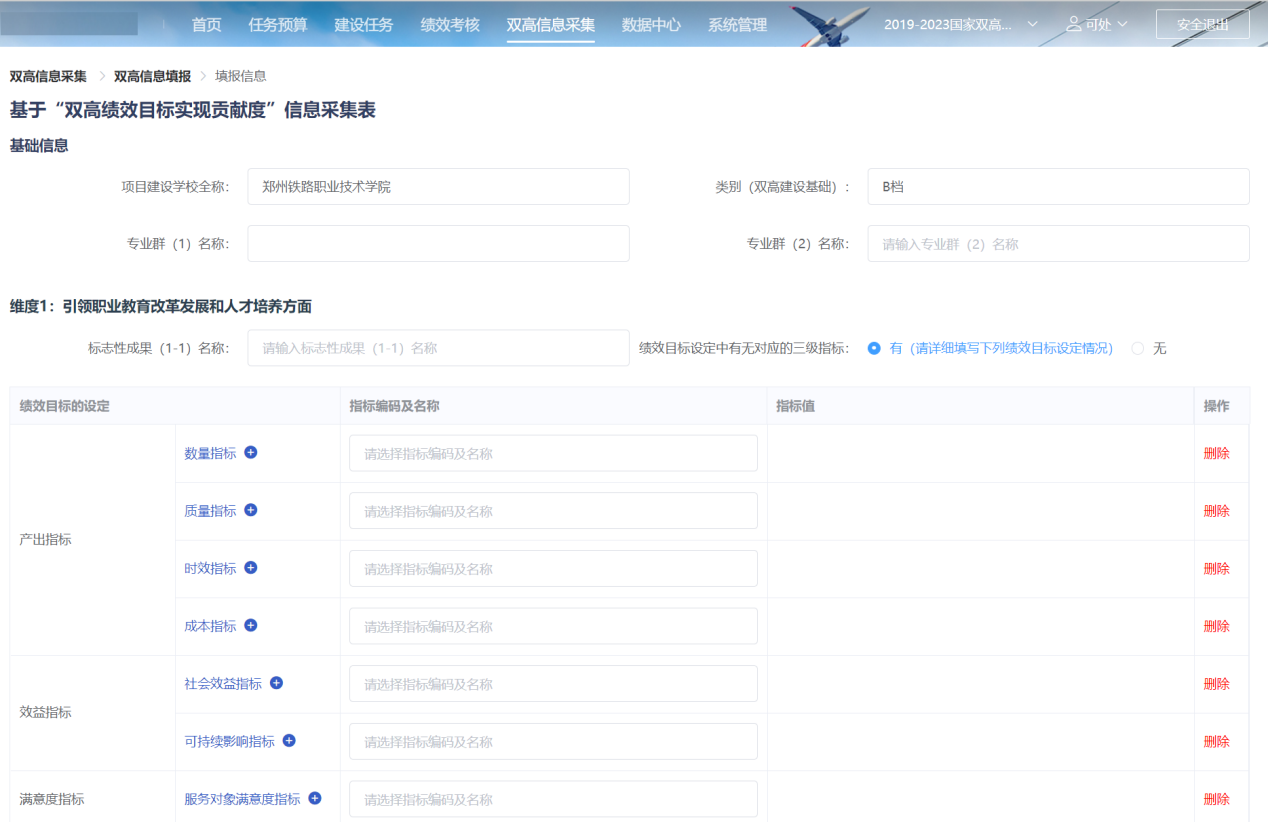Click the 专业群（1）名称 input field

[x=438, y=243]
